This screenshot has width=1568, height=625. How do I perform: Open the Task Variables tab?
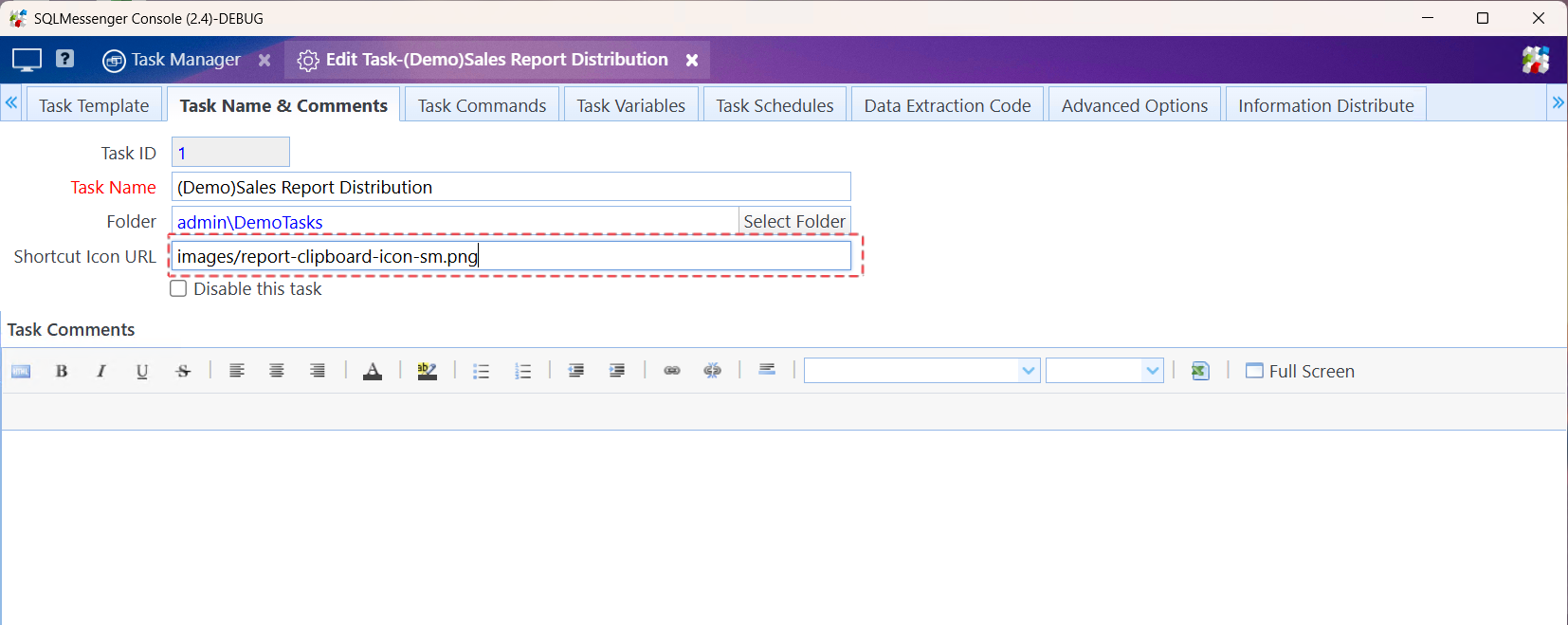tap(630, 105)
